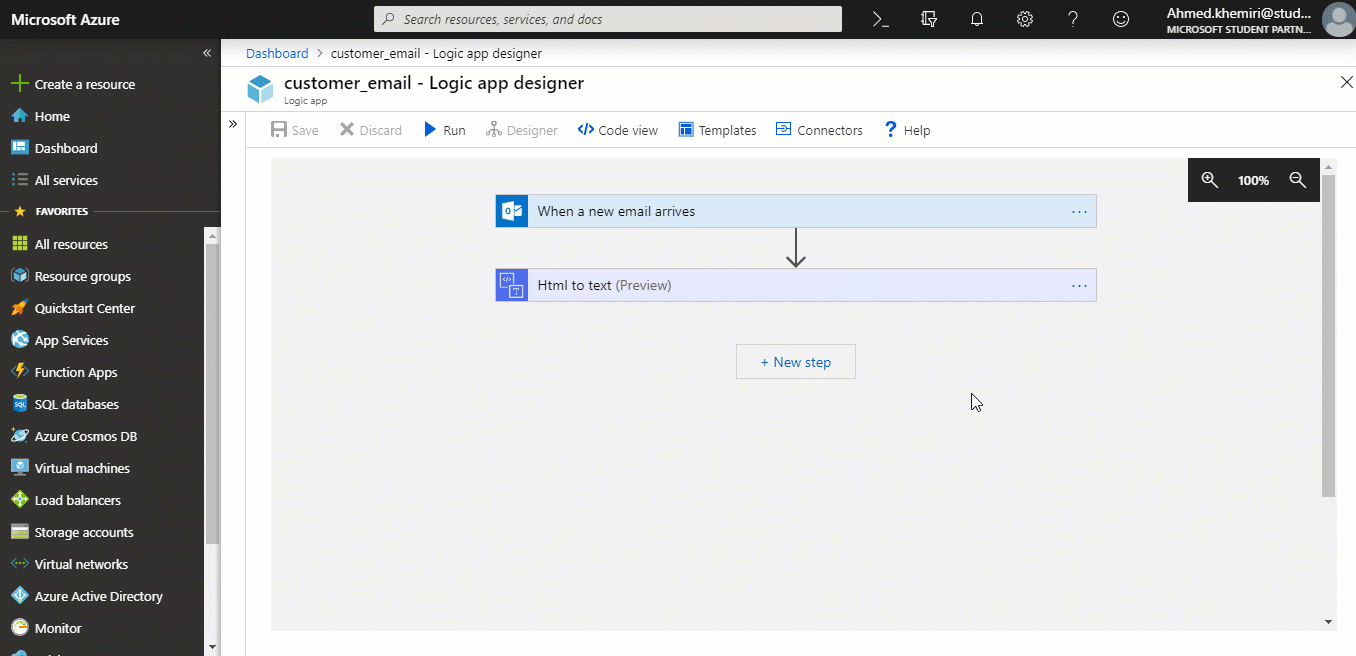
Task: Switch to Code view
Action: 618,130
